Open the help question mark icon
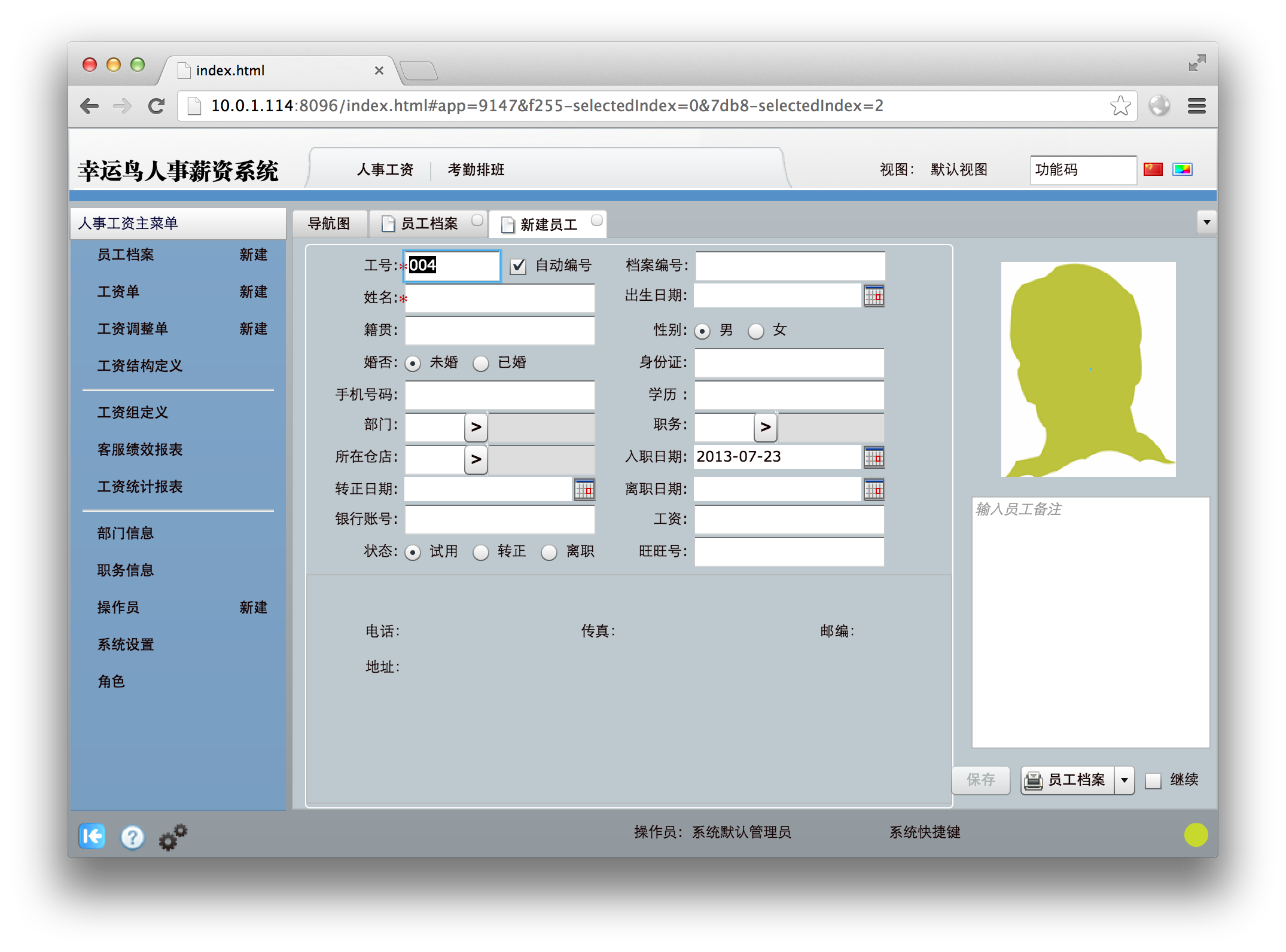 tap(132, 837)
